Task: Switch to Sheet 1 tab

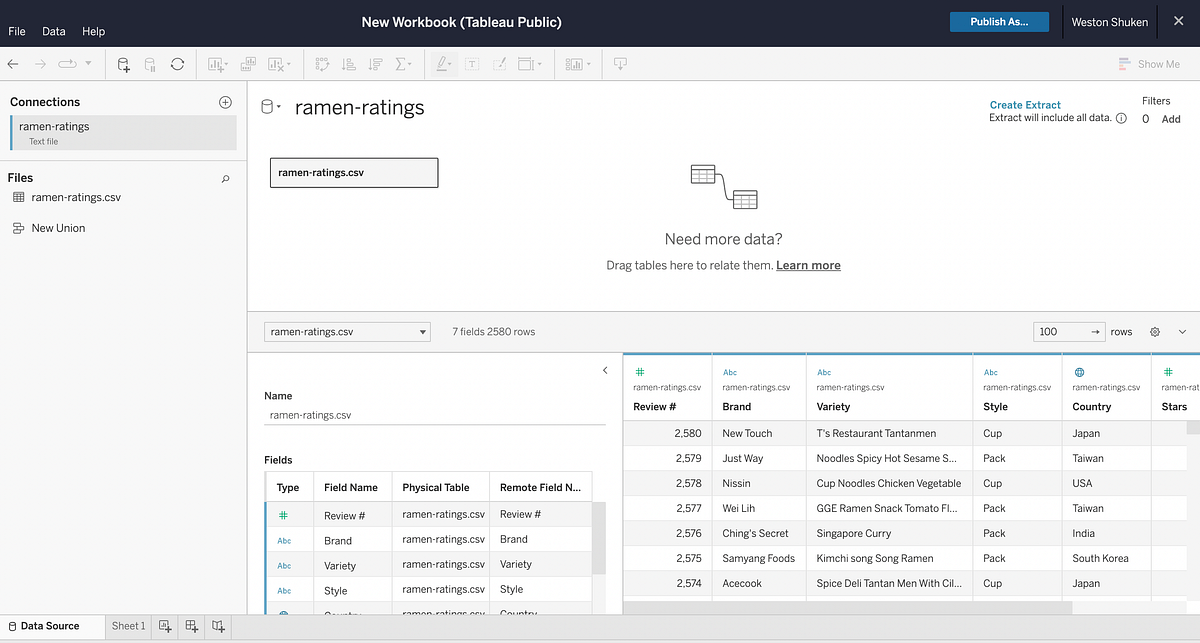Action: (128, 626)
